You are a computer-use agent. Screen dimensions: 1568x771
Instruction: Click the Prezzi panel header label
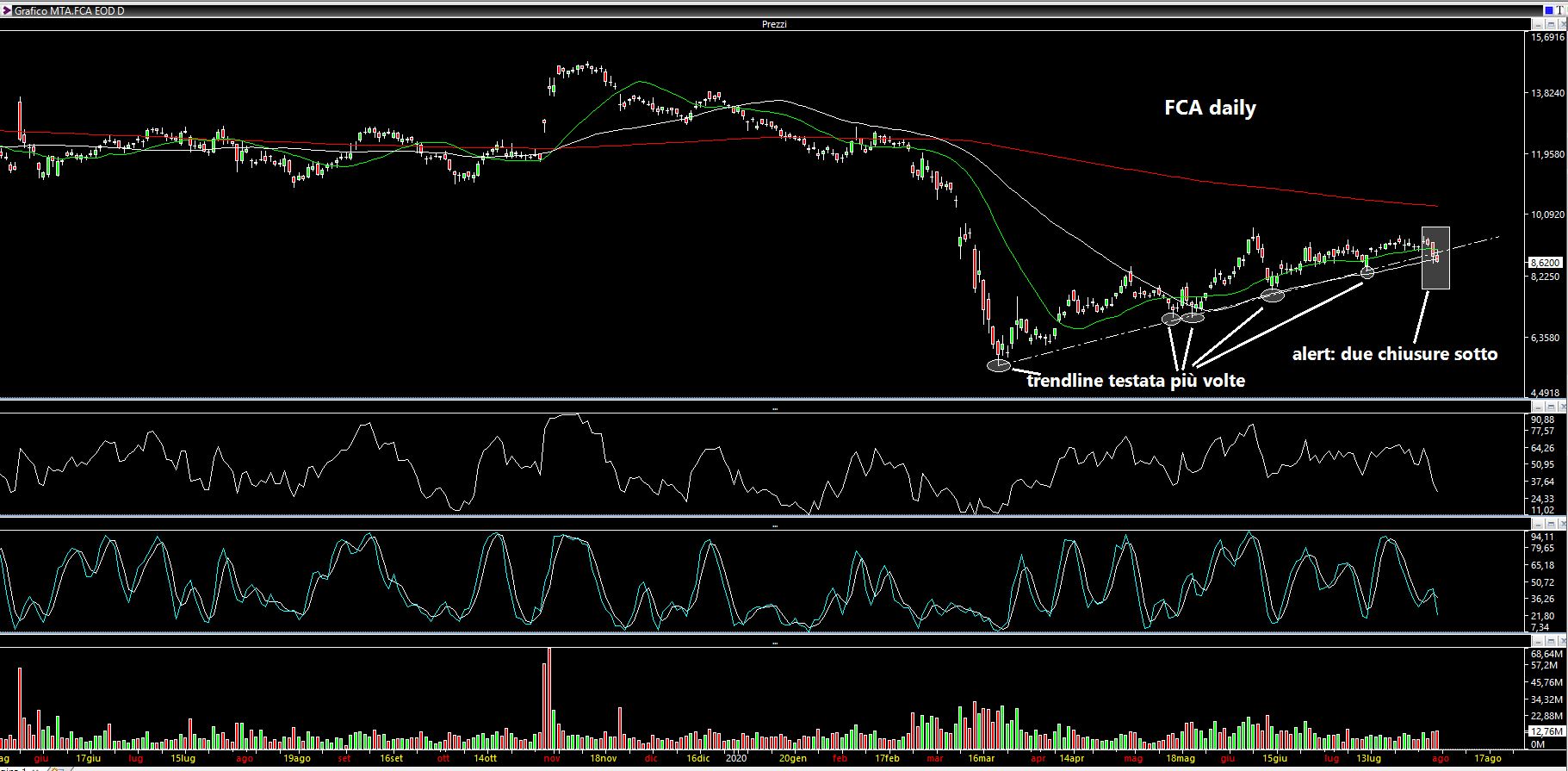point(774,24)
